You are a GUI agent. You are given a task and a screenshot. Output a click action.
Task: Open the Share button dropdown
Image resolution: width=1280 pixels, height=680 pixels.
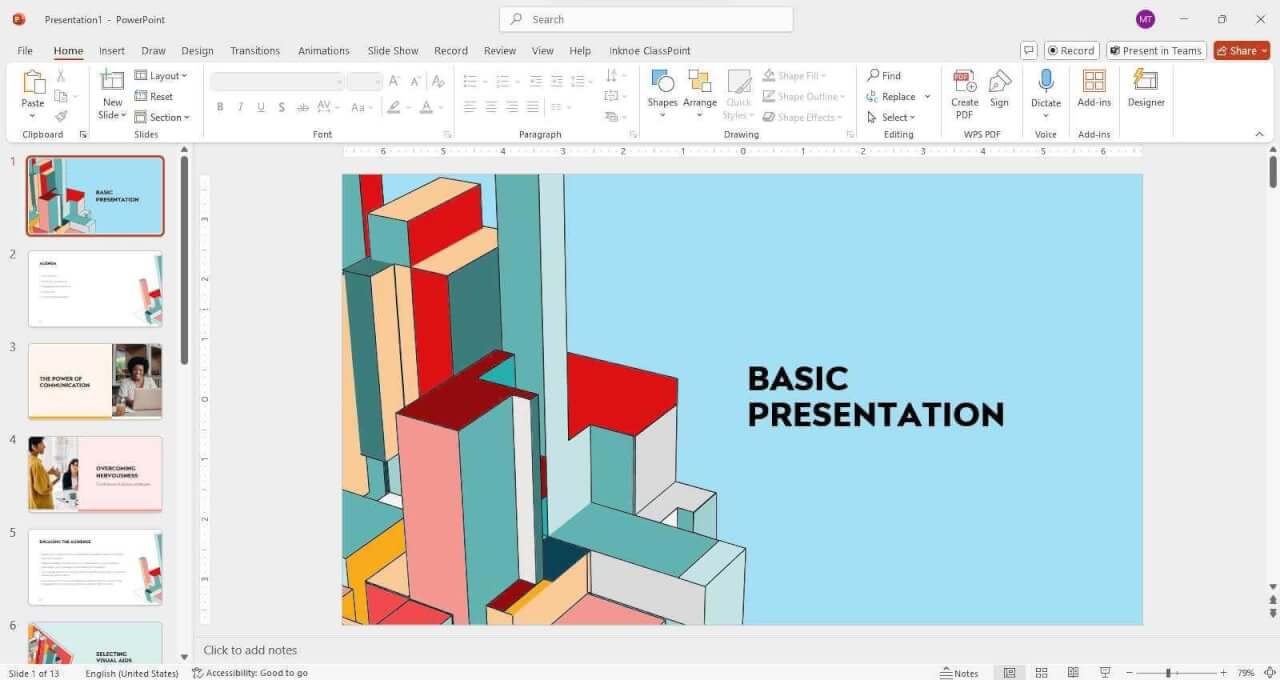[x=1264, y=50]
